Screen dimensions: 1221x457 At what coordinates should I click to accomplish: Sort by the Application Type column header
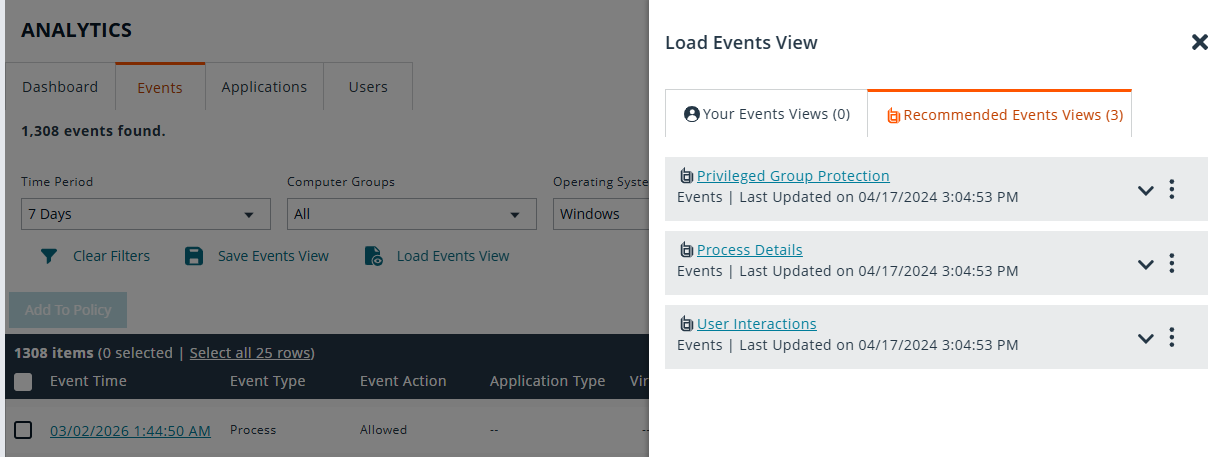(x=547, y=381)
